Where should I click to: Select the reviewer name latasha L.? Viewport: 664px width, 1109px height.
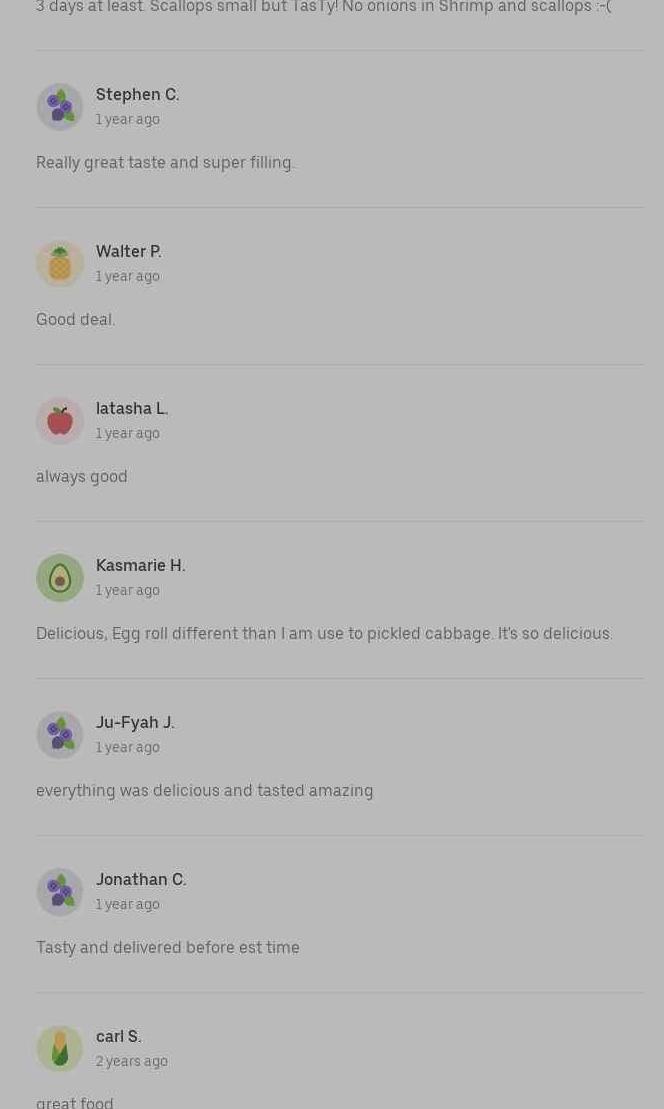(x=132, y=408)
